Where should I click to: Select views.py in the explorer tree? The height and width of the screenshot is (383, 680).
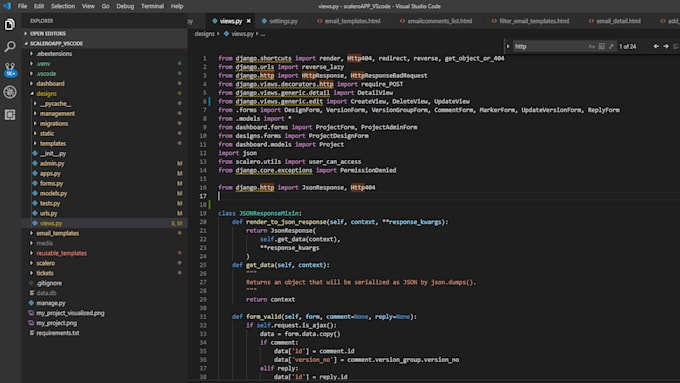tap(104, 223)
